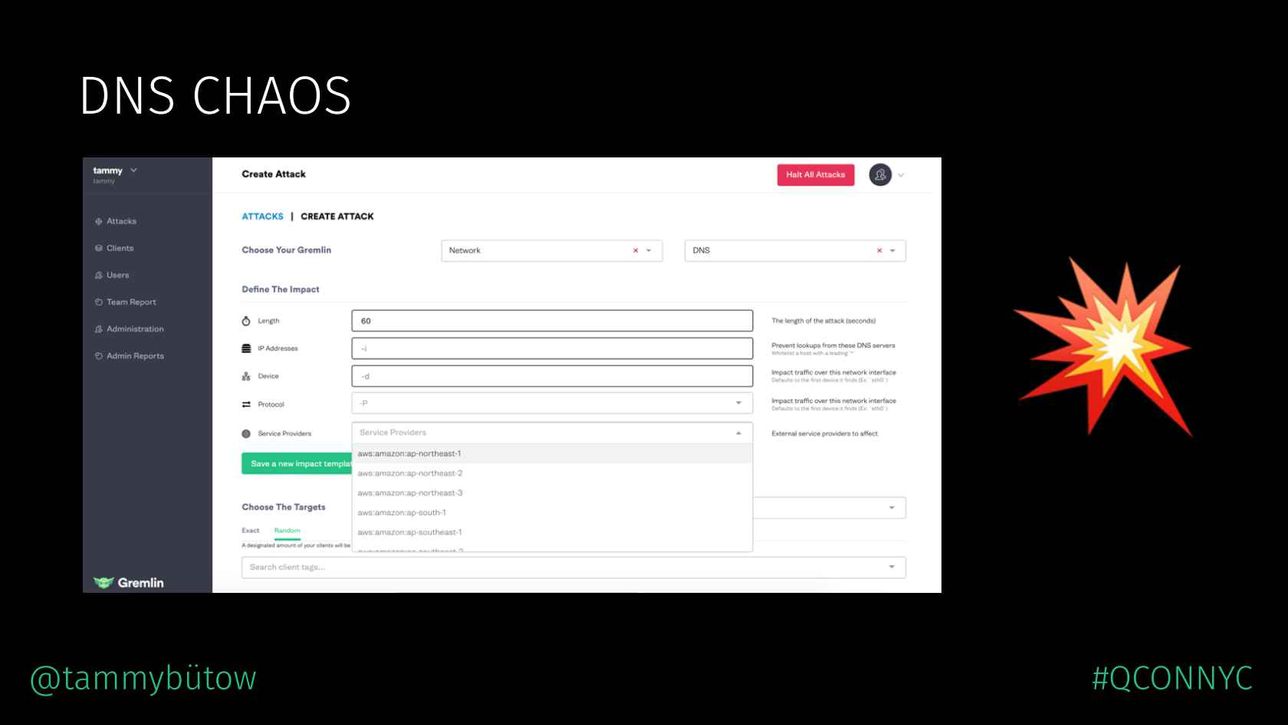Select aws:amazon:ap-northeast-3 option
Viewport: 1288px width, 725px height.
coord(552,493)
